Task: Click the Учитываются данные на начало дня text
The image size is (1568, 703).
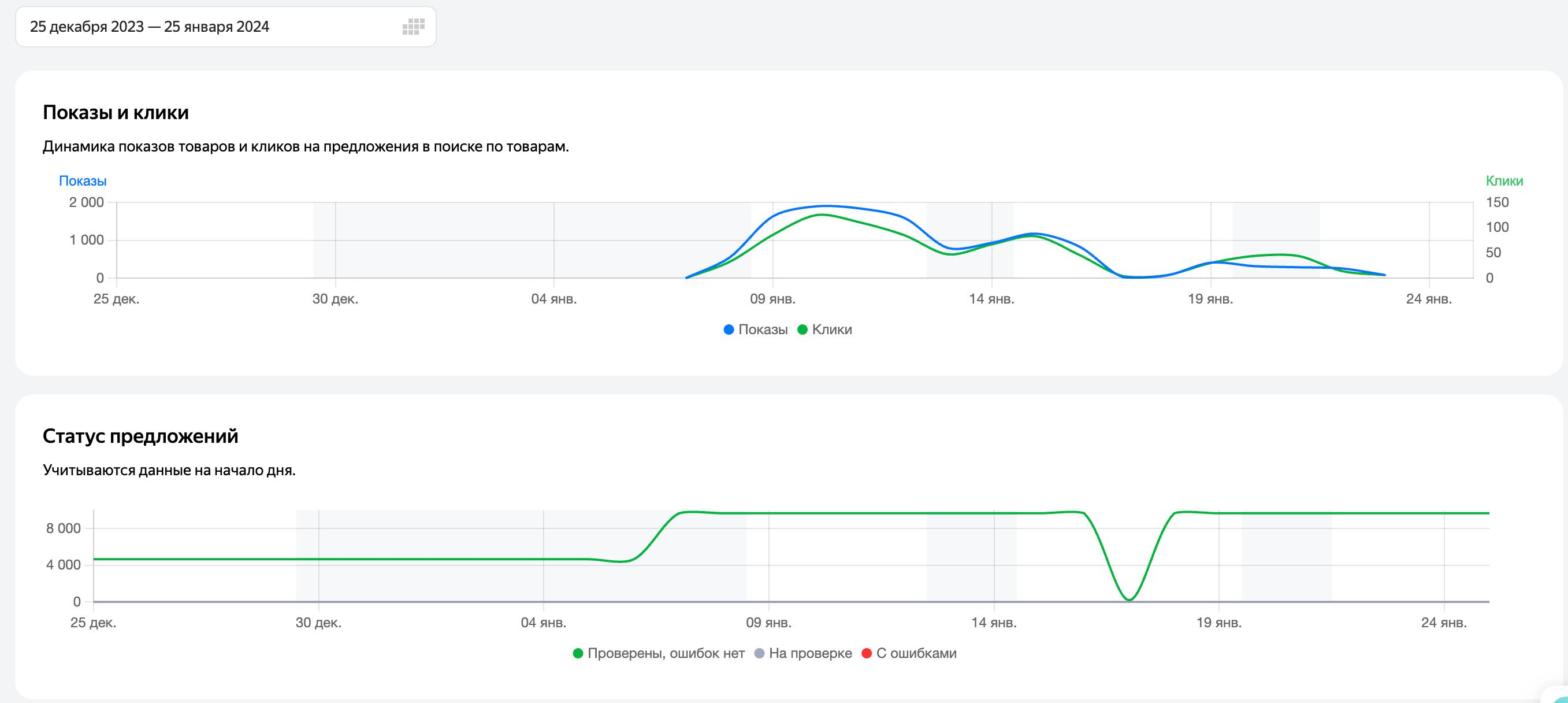Action: (169, 471)
